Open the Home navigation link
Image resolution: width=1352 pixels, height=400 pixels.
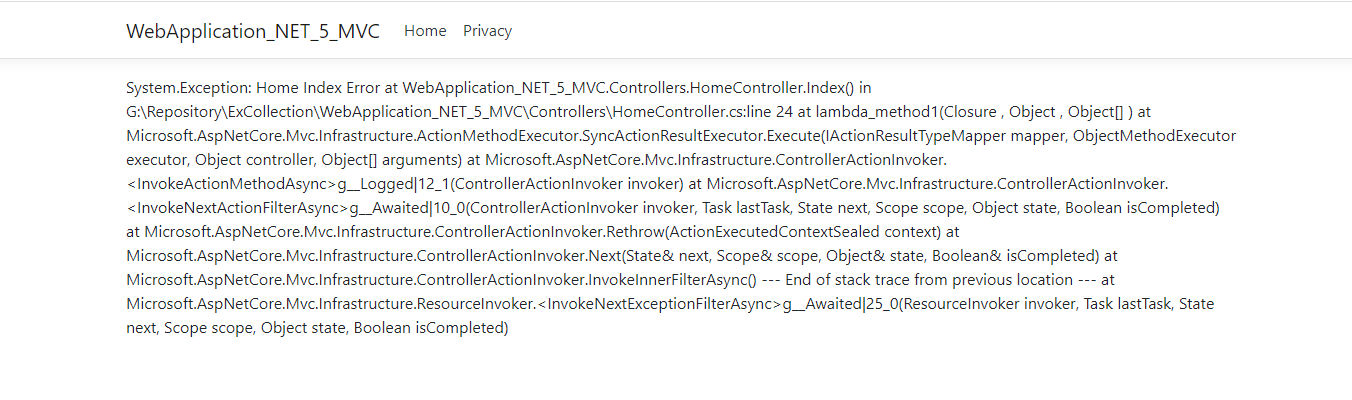tap(425, 31)
